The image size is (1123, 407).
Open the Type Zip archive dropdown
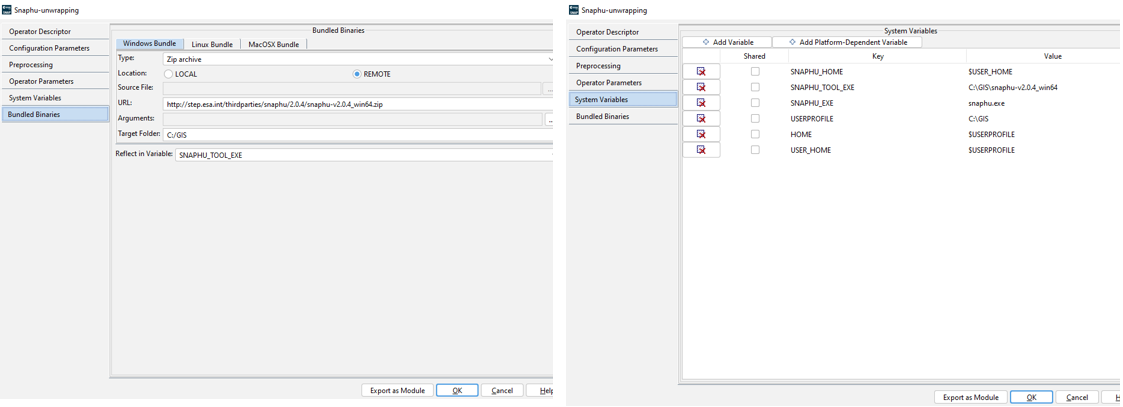click(358, 59)
